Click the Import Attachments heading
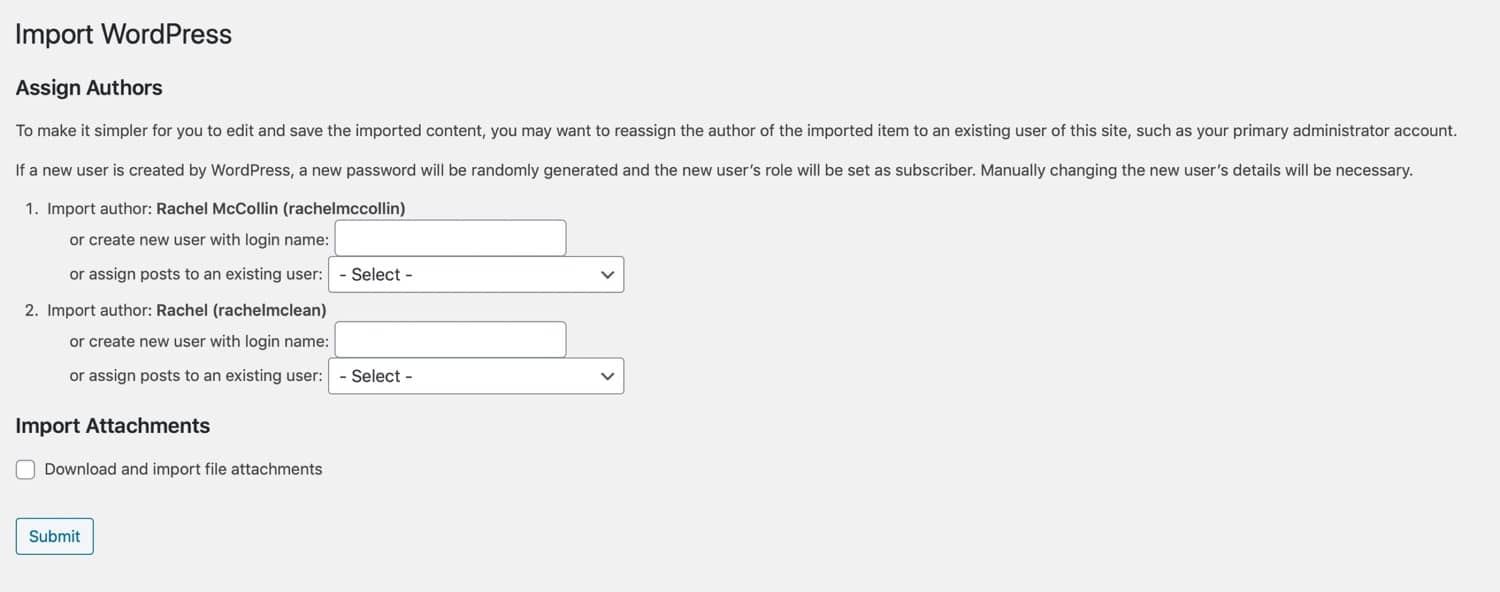The height and width of the screenshot is (592, 1500). 112,426
